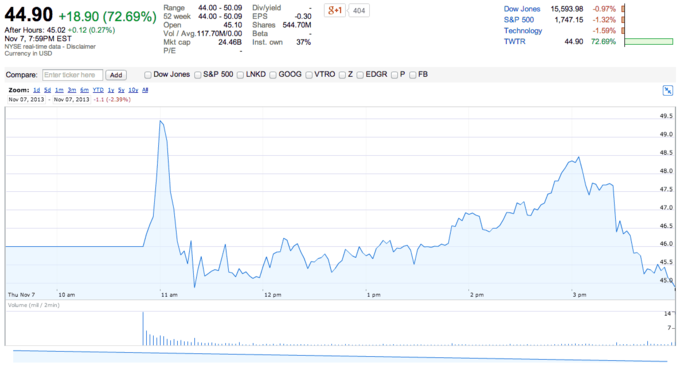Viewport: 680px width, 374px height.
Task: Click the Volume (mil / 2min) label
Action: pos(34,305)
